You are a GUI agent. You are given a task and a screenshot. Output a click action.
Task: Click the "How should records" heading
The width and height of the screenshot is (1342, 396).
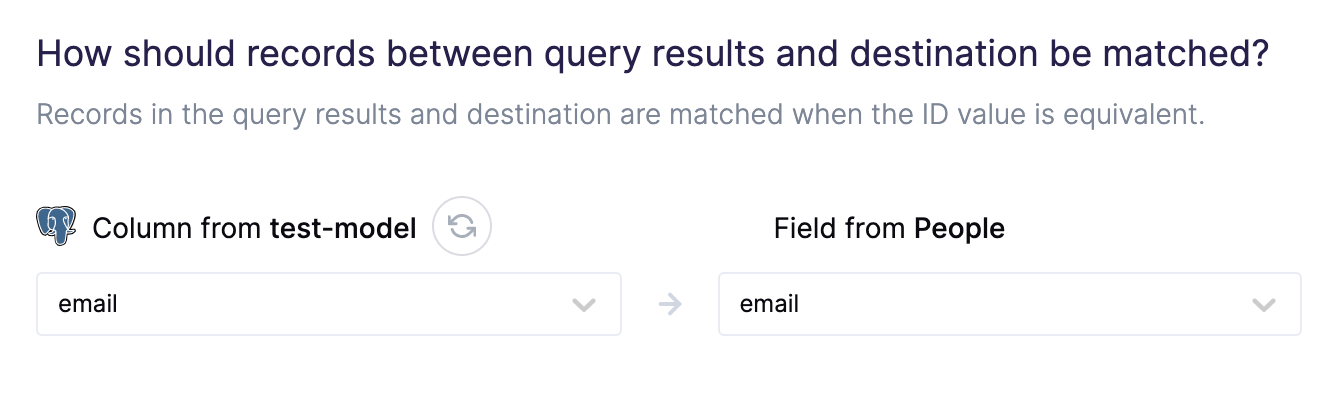pos(653,54)
